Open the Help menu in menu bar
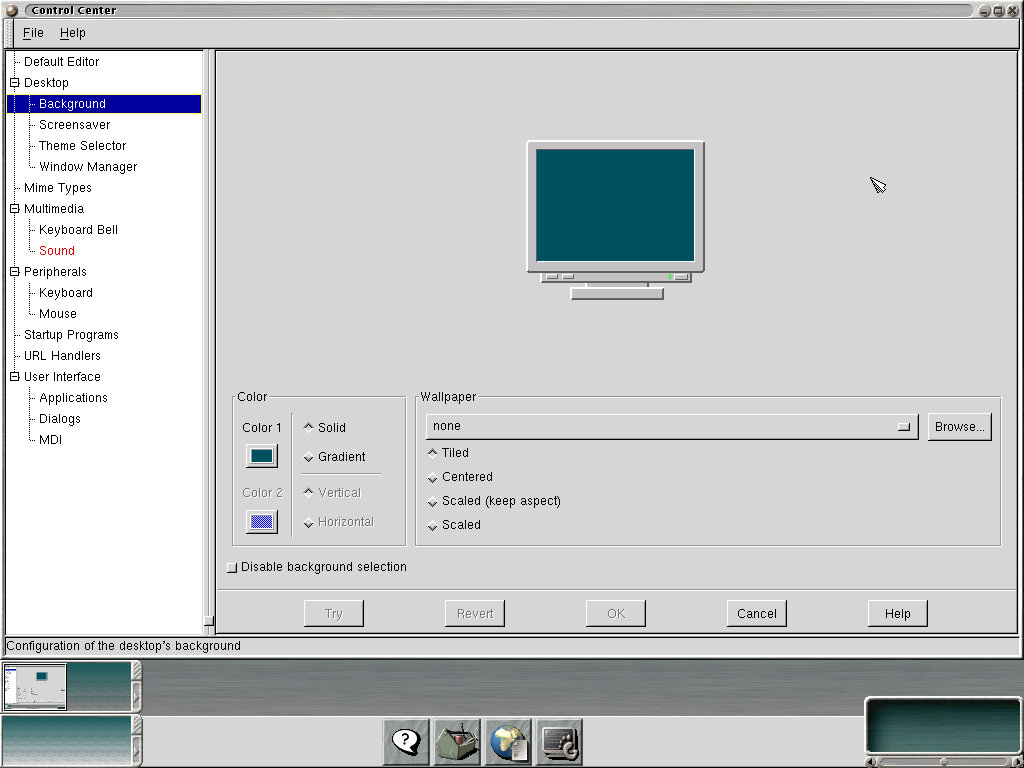 coord(73,33)
